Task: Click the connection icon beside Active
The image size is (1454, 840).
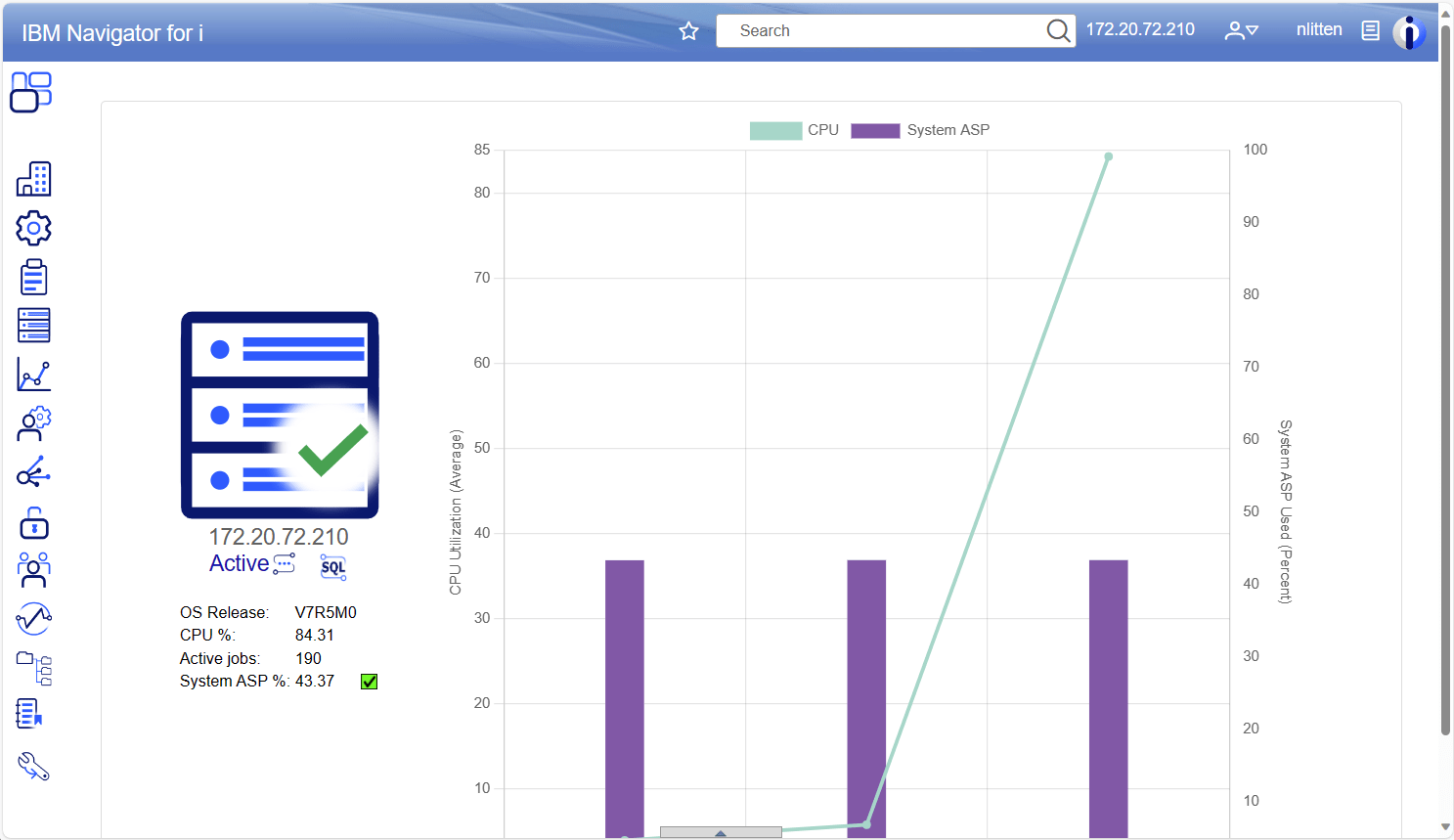Action: (x=284, y=564)
